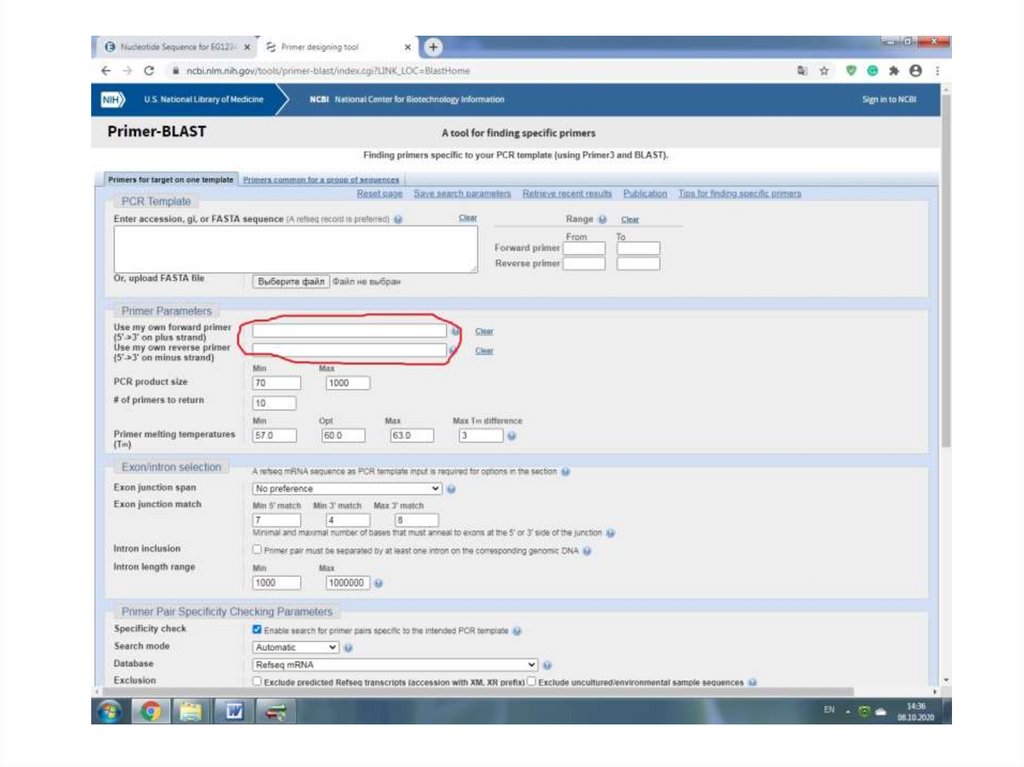Viewport: 1024px width, 767px height.
Task: Click help icon beside Max Tm difference field
Action: pyautogui.click(x=511, y=436)
